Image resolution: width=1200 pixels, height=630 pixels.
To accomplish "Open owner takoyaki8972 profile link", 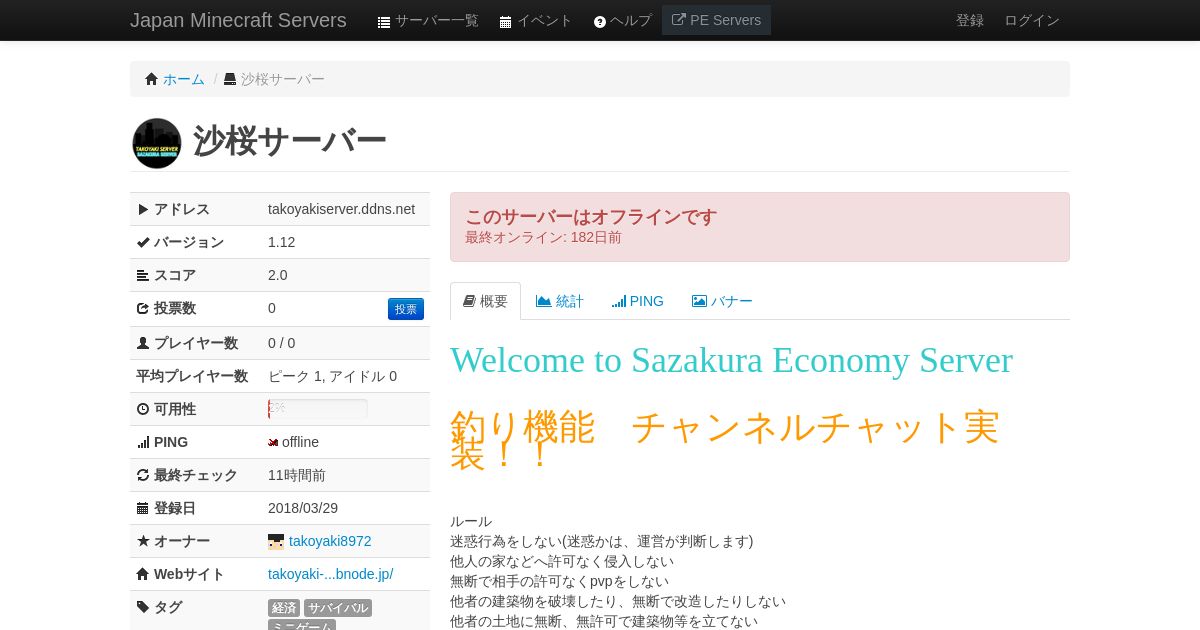I will pos(330,541).
